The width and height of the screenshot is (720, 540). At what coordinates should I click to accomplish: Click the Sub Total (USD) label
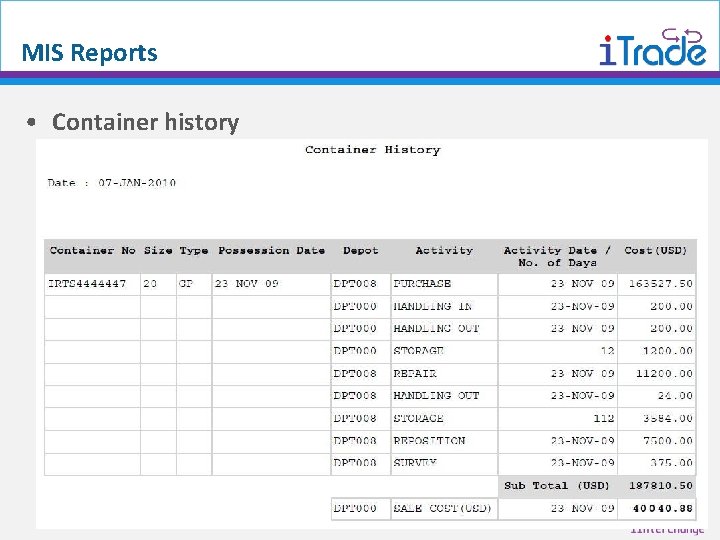[x=557, y=486]
